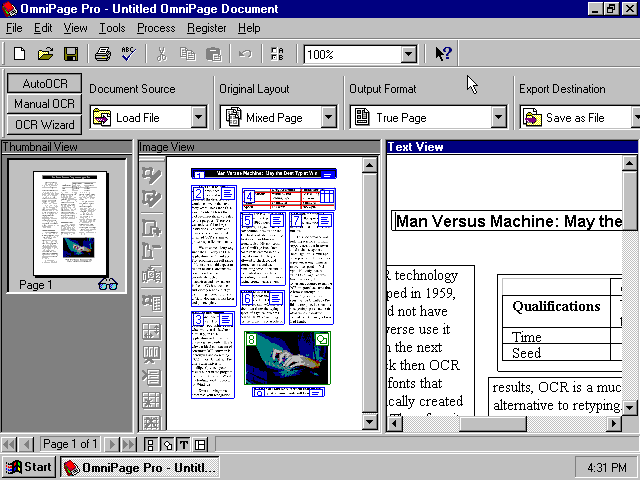Click the Undo arrow icon

tap(245, 54)
